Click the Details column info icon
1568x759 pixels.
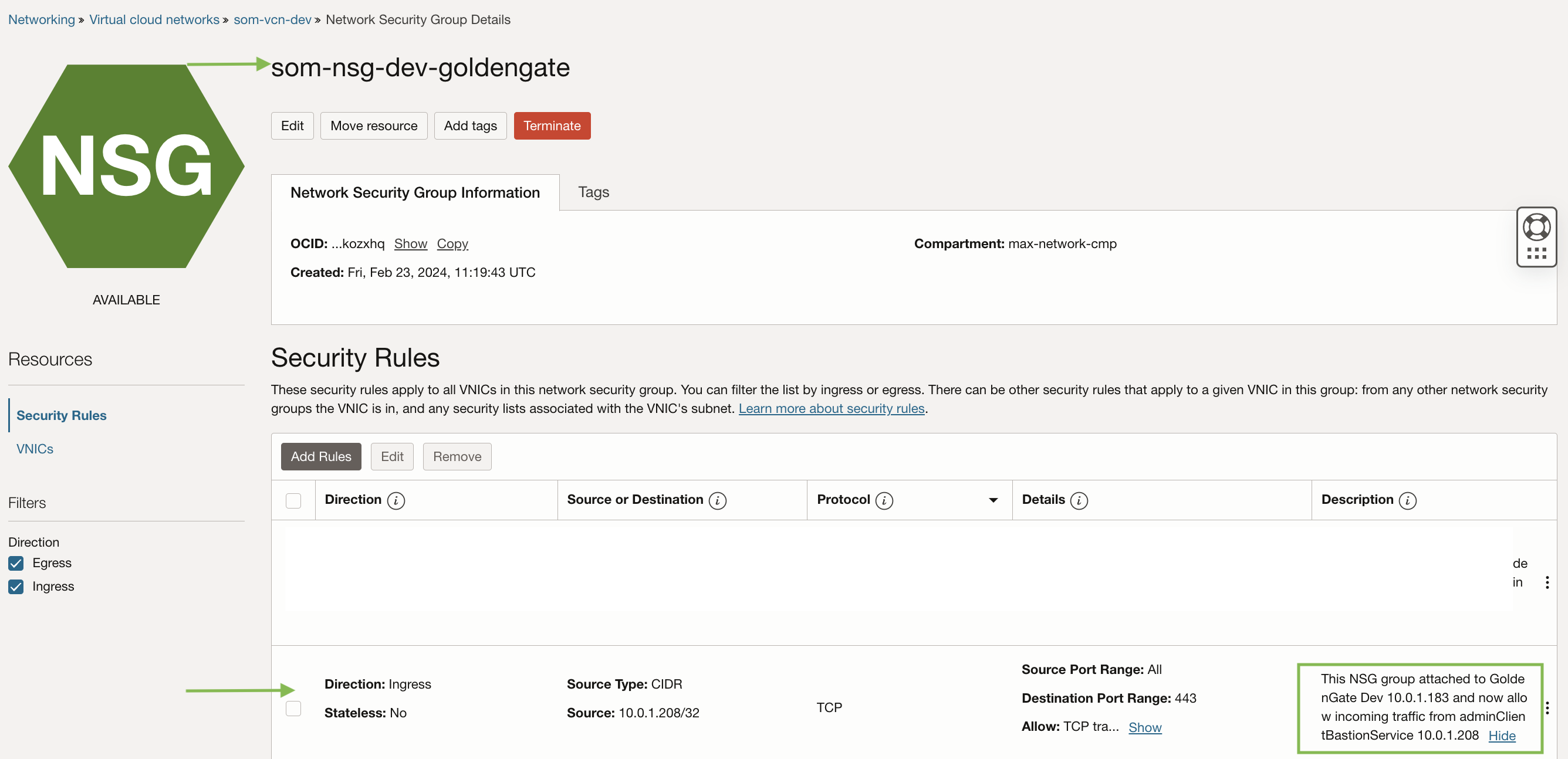[x=1079, y=500]
